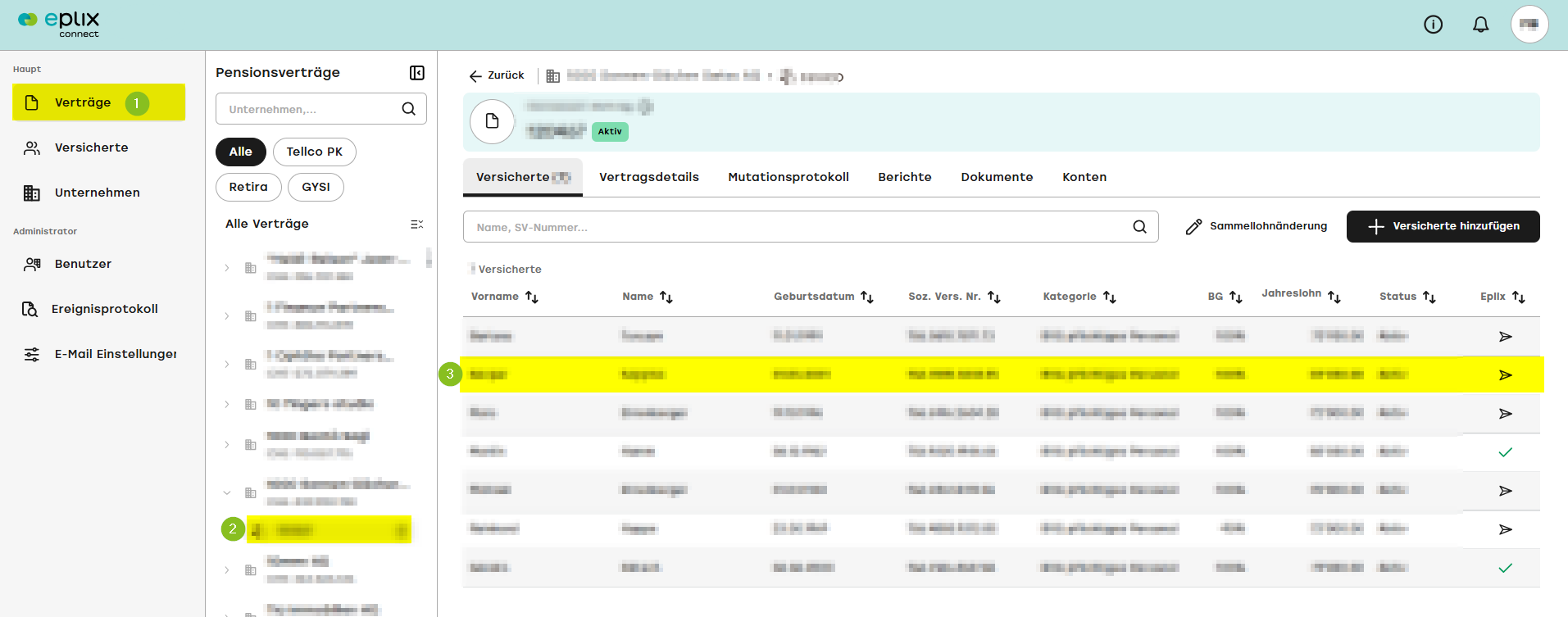Sort the table by the Eplix column
Screen dimensions: 1568x617
(x=1519, y=297)
